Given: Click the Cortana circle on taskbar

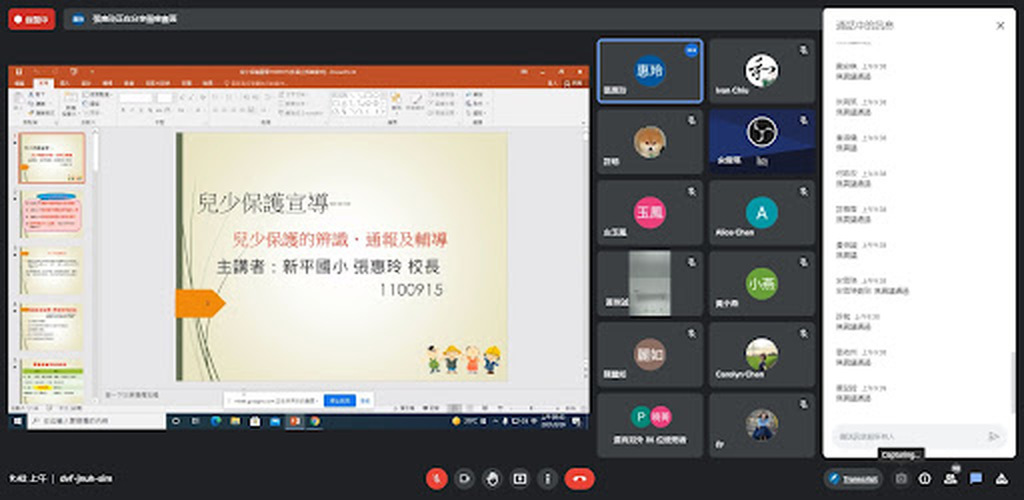Looking at the screenshot, I should [x=176, y=422].
